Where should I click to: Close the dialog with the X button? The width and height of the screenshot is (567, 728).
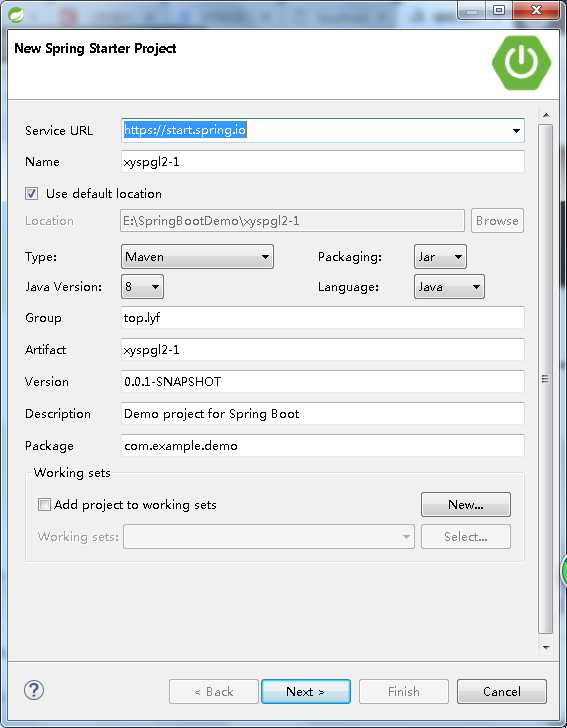pyautogui.click(x=536, y=11)
